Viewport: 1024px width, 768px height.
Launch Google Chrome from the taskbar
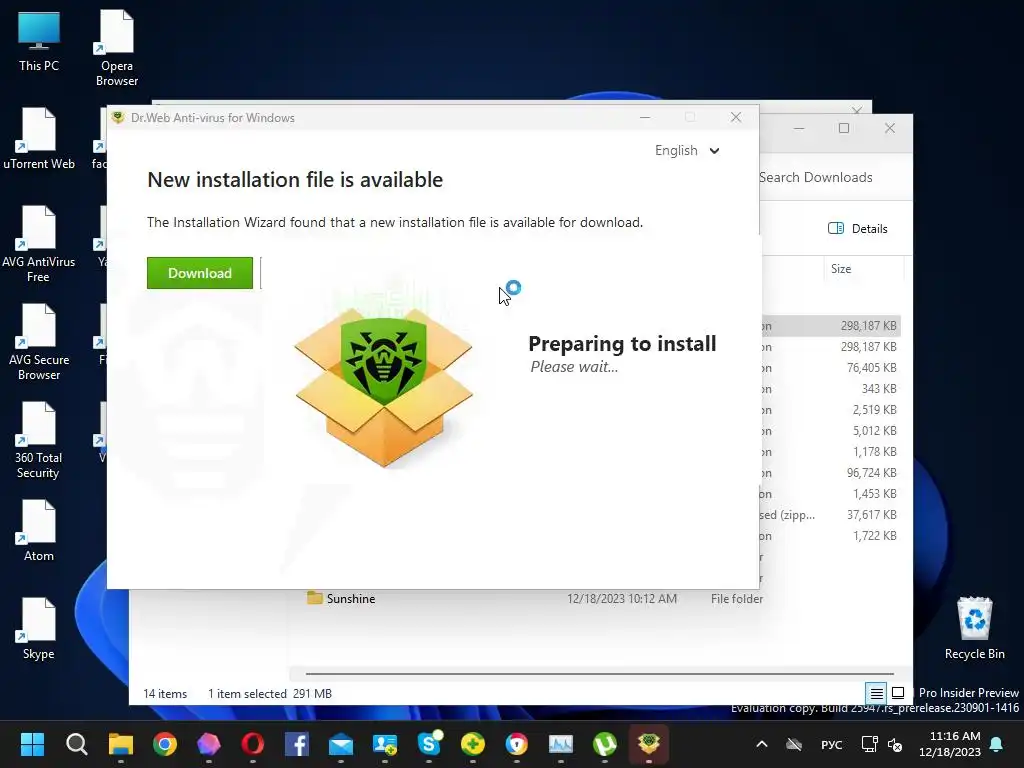[165, 744]
